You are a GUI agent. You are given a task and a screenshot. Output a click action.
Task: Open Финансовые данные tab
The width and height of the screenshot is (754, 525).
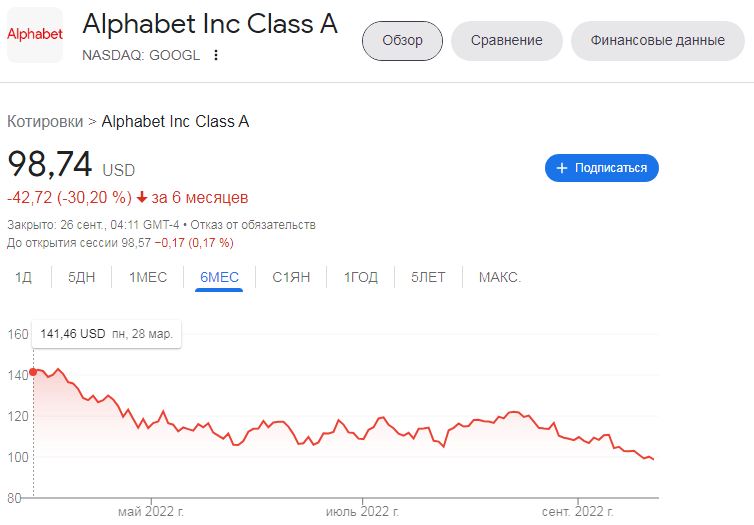tap(657, 41)
